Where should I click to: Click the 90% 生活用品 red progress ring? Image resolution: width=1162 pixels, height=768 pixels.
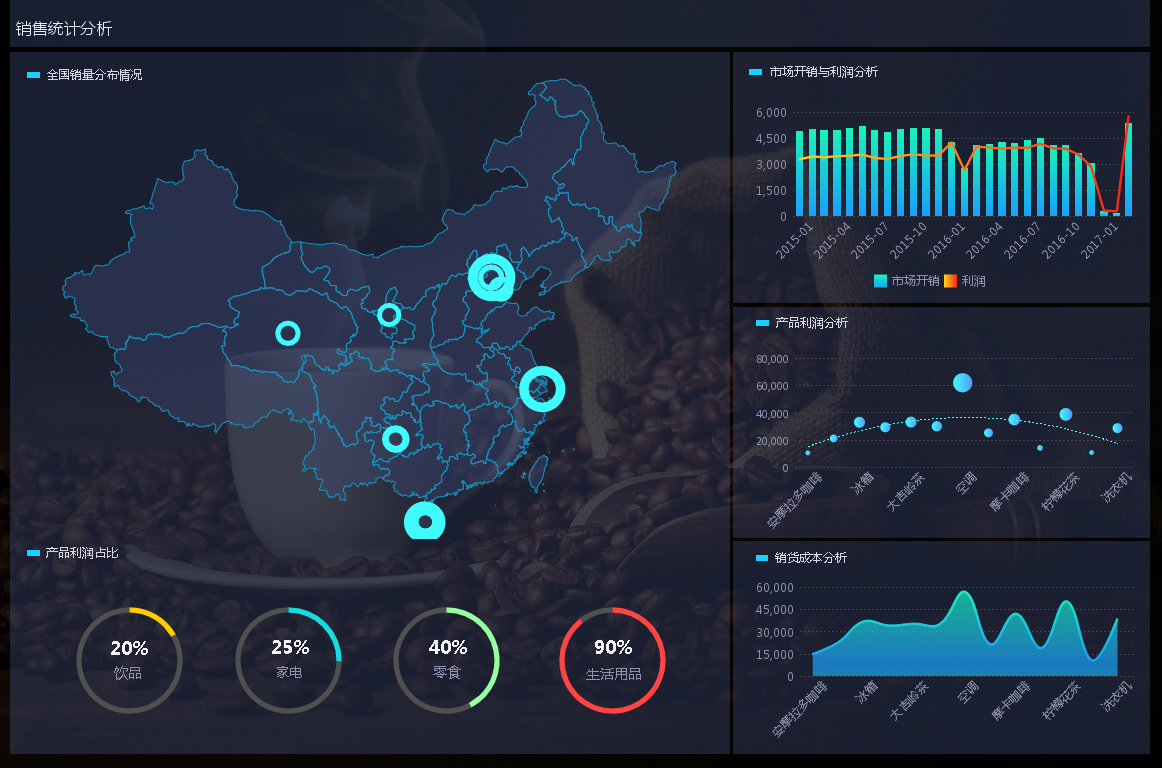(x=613, y=660)
